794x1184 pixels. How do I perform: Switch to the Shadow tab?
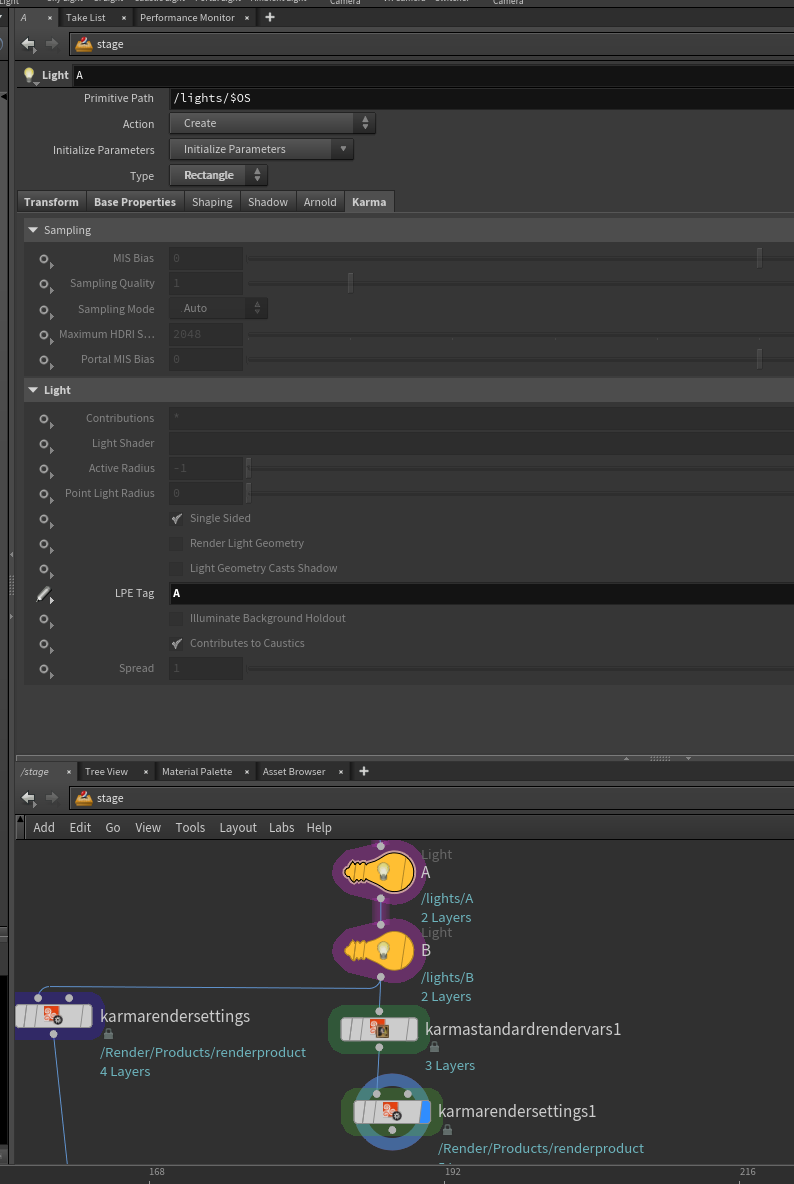point(268,202)
